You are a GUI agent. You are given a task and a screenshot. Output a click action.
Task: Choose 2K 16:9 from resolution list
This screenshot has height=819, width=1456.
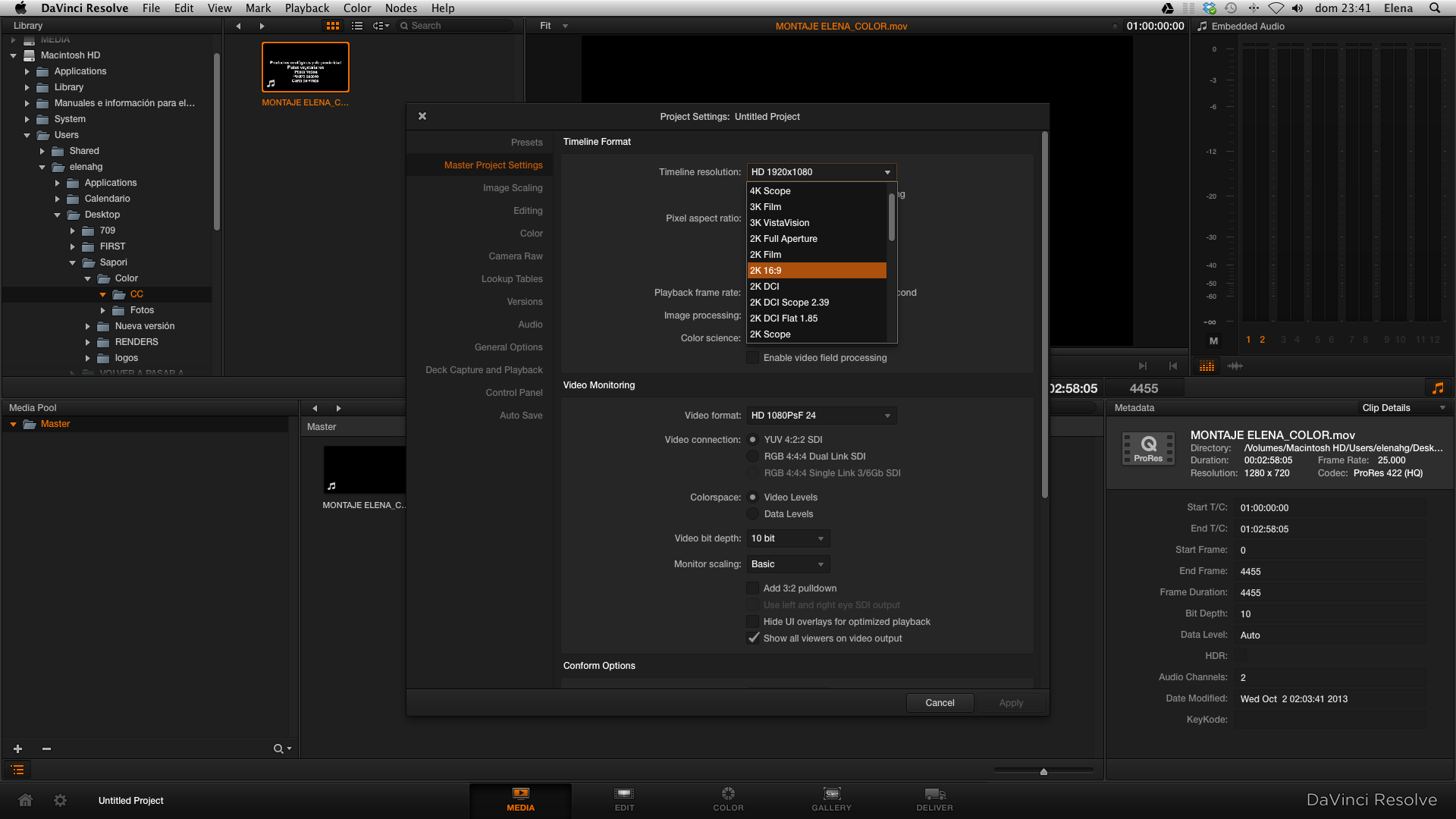(817, 271)
